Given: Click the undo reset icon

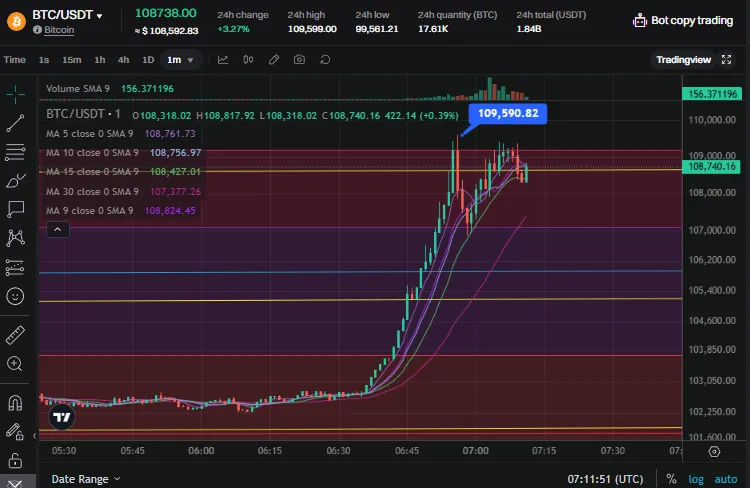Looking at the screenshot, I should click(325, 60).
